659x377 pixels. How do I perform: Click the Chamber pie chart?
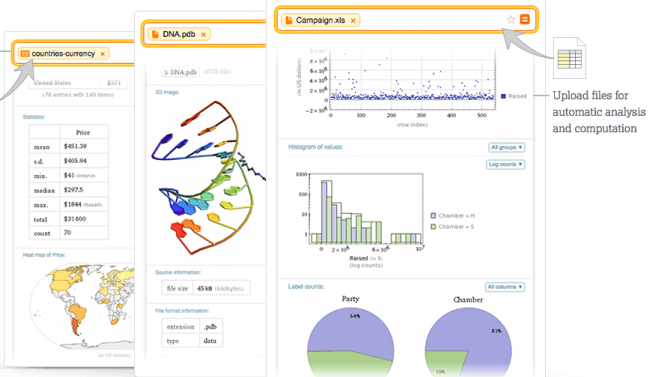click(468, 342)
